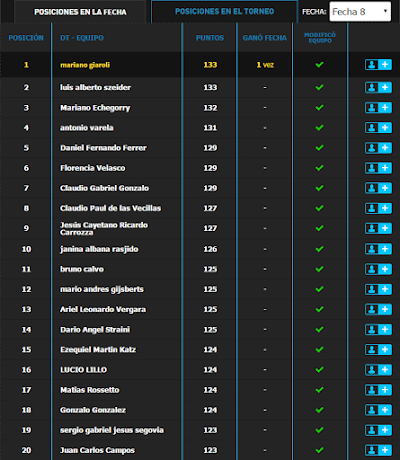Select bruno calvo name
This screenshot has width=400, height=460.
pos(82,269)
